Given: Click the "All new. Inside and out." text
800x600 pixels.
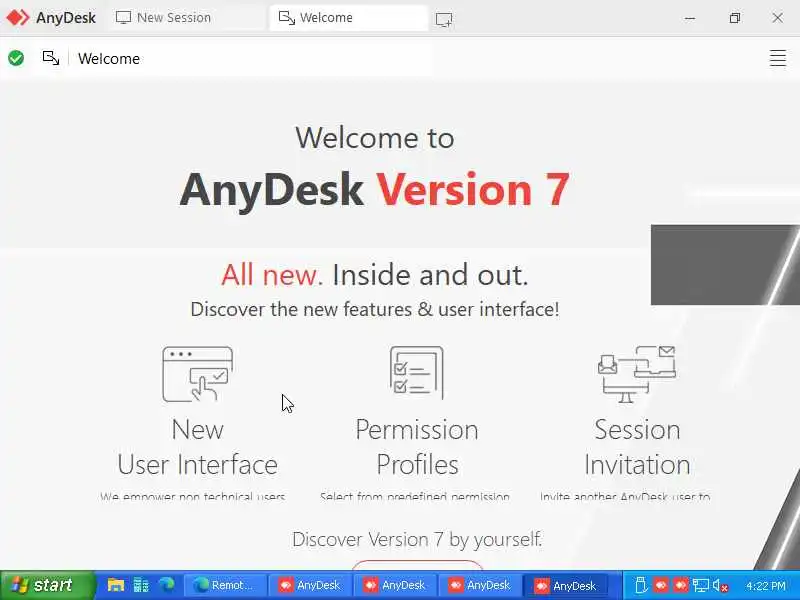Looking at the screenshot, I should coord(374,275).
